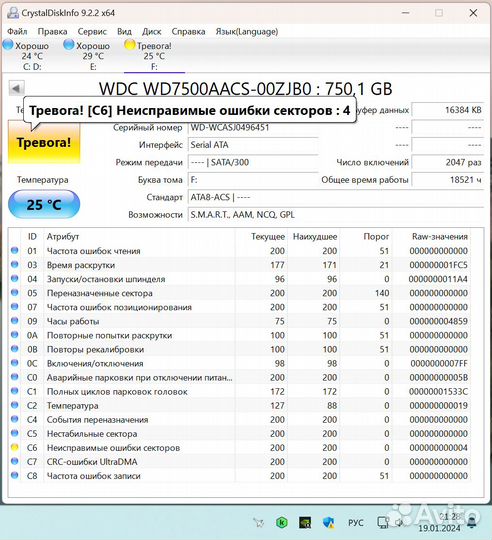492x540 pixels.
Task: Open the green Kaspersky tray icon
Action: pyautogui.click(x=282, y=523)
